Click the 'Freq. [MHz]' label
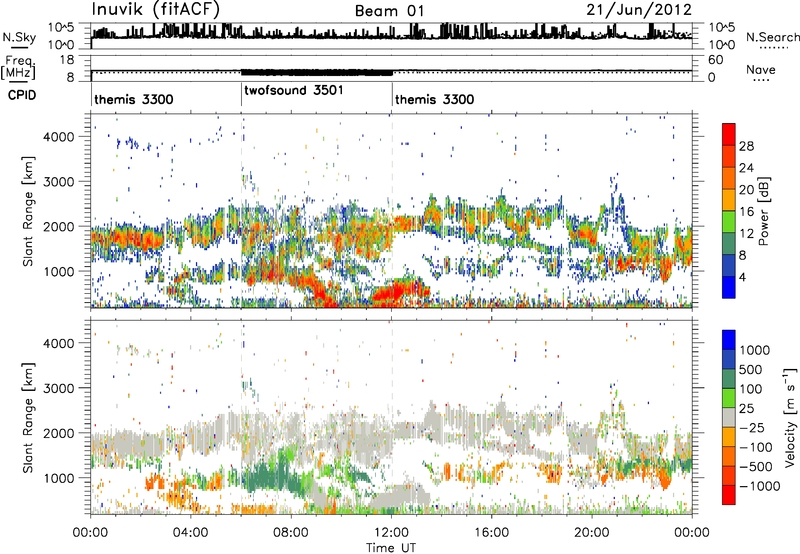The image size is (800, 554). coord(18,68)
